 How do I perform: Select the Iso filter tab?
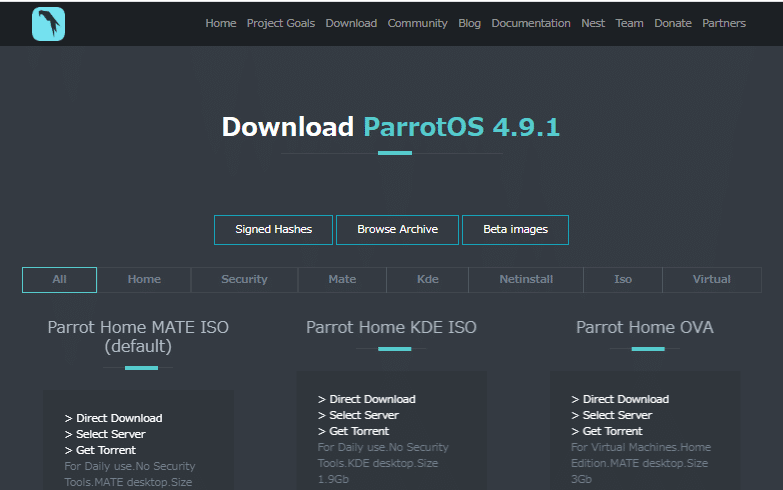click(x=623, y=280)
